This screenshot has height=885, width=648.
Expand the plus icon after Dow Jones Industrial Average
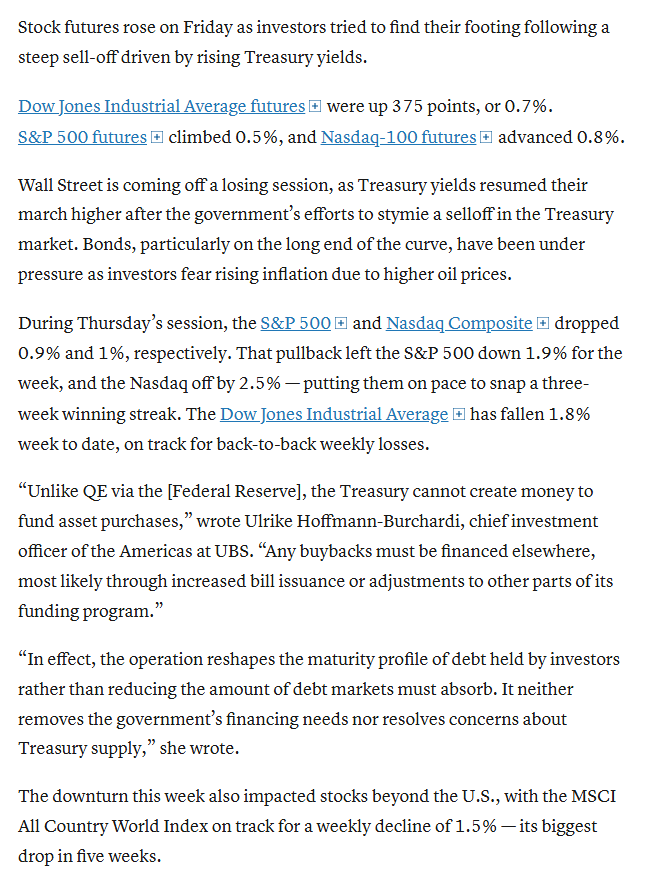(459, 414)
